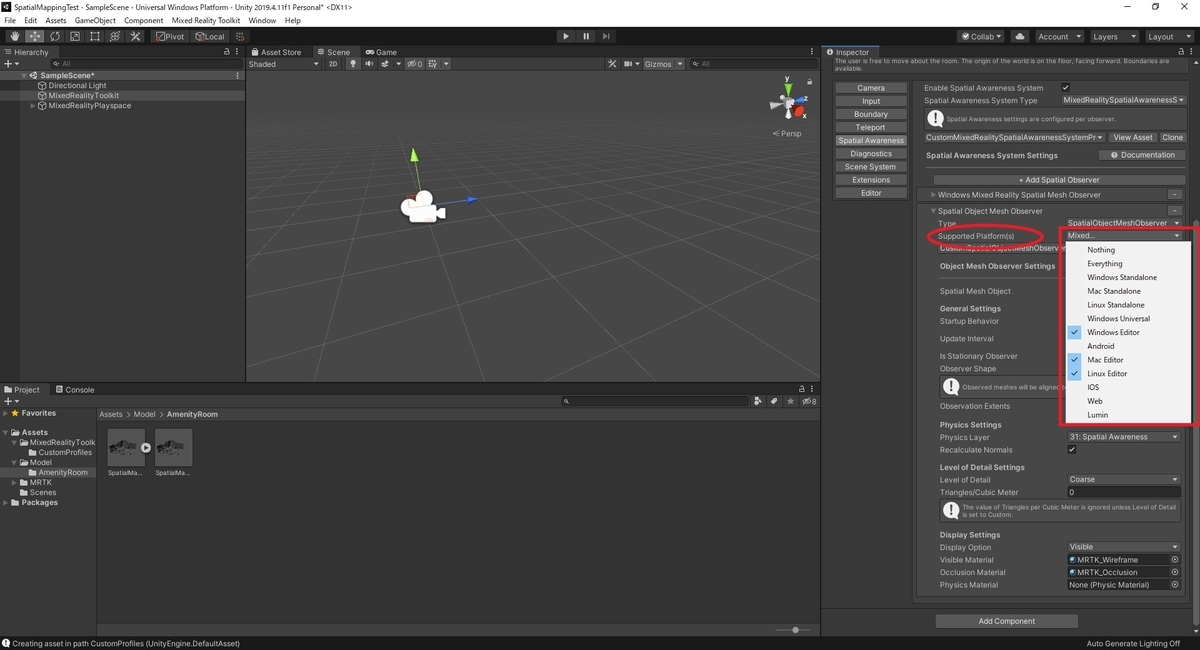Select the Scale tool
Viewport: 1200px width, 650px height.
point(74,36)
